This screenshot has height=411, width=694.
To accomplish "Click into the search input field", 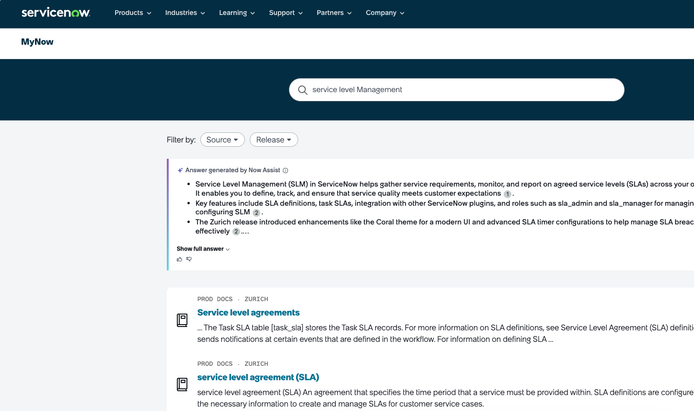I will click(460, 90).
